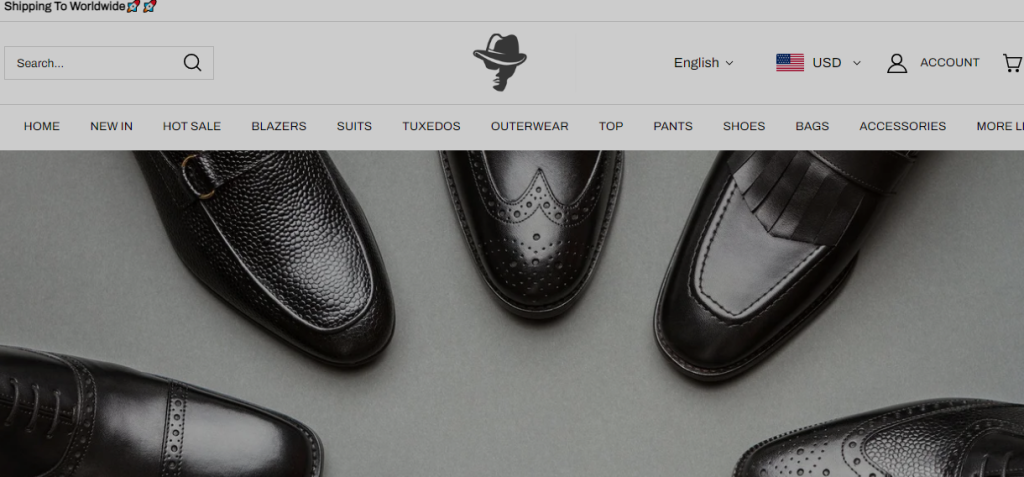Go to the HOME menu item
1024x477 pixels.
point(42,126)
